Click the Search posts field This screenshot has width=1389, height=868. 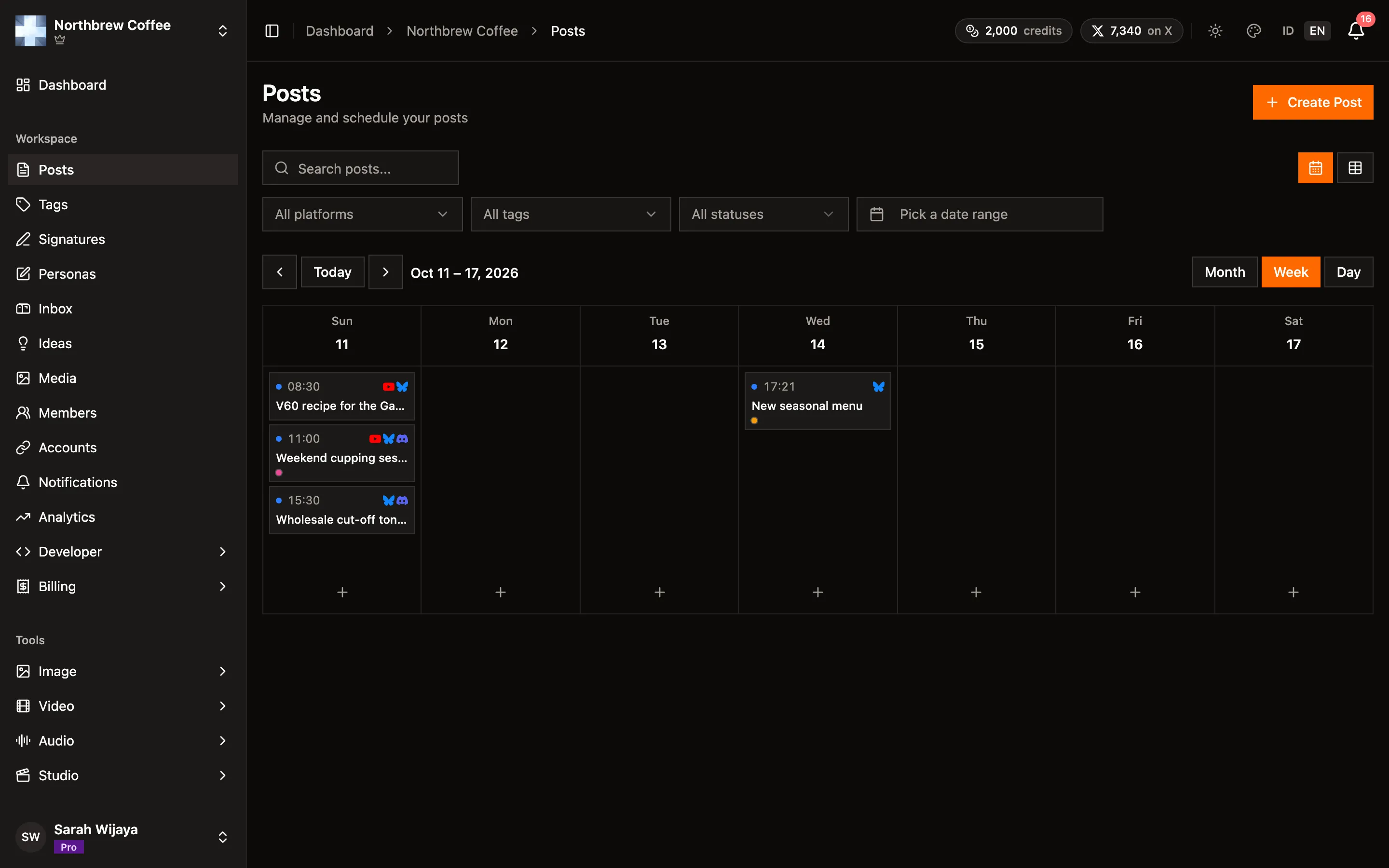click(x=360, y=168)
